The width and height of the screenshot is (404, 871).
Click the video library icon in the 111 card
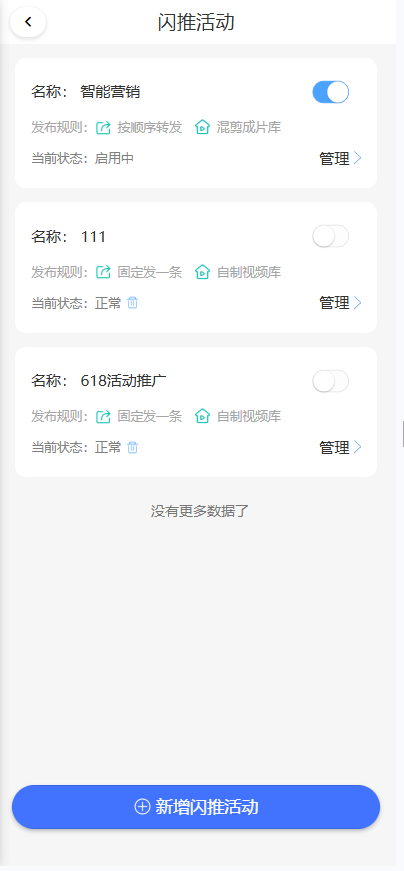(203, 272)
